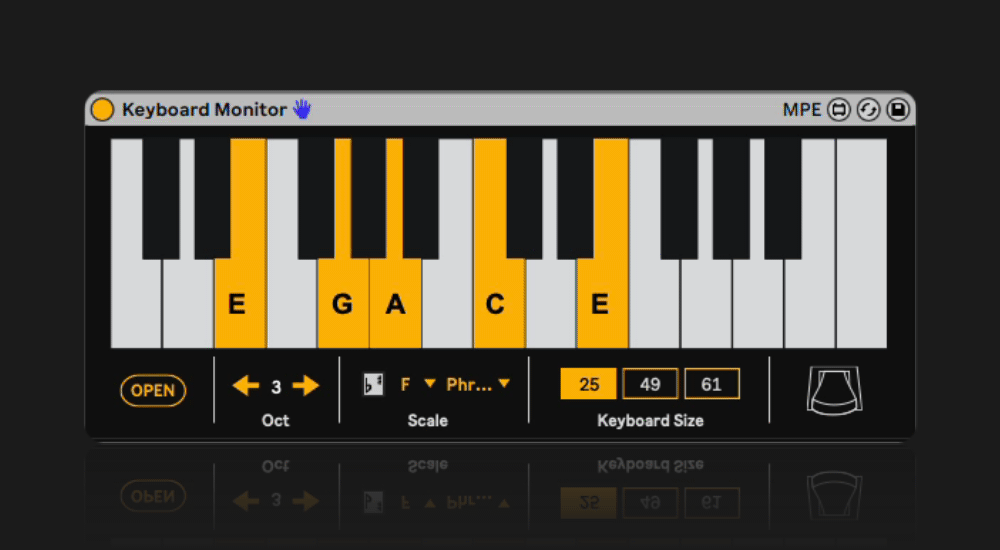
Task: Click the blue hand icon
Action: (x=302, y=109)
